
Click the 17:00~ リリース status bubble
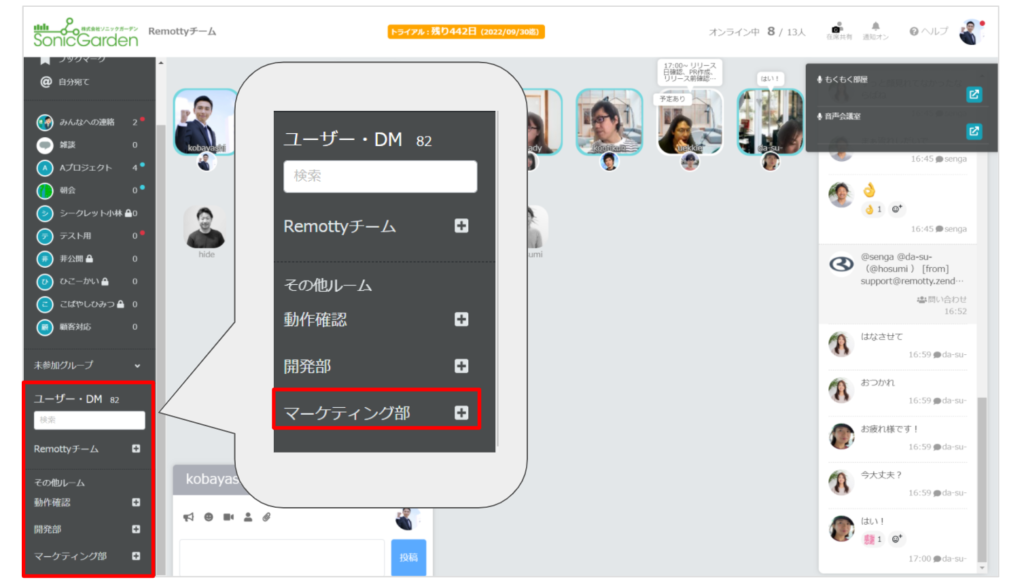tap(690, 72)
